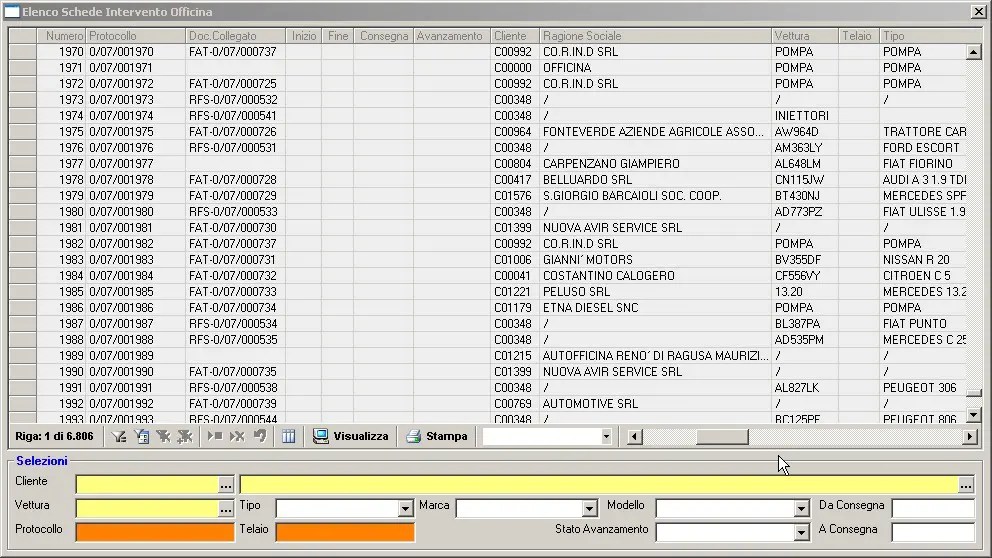Image resolution: width=992 pixels, height=558 pixels.
Task: Click the Cliente column header
Action: [515, 36]
